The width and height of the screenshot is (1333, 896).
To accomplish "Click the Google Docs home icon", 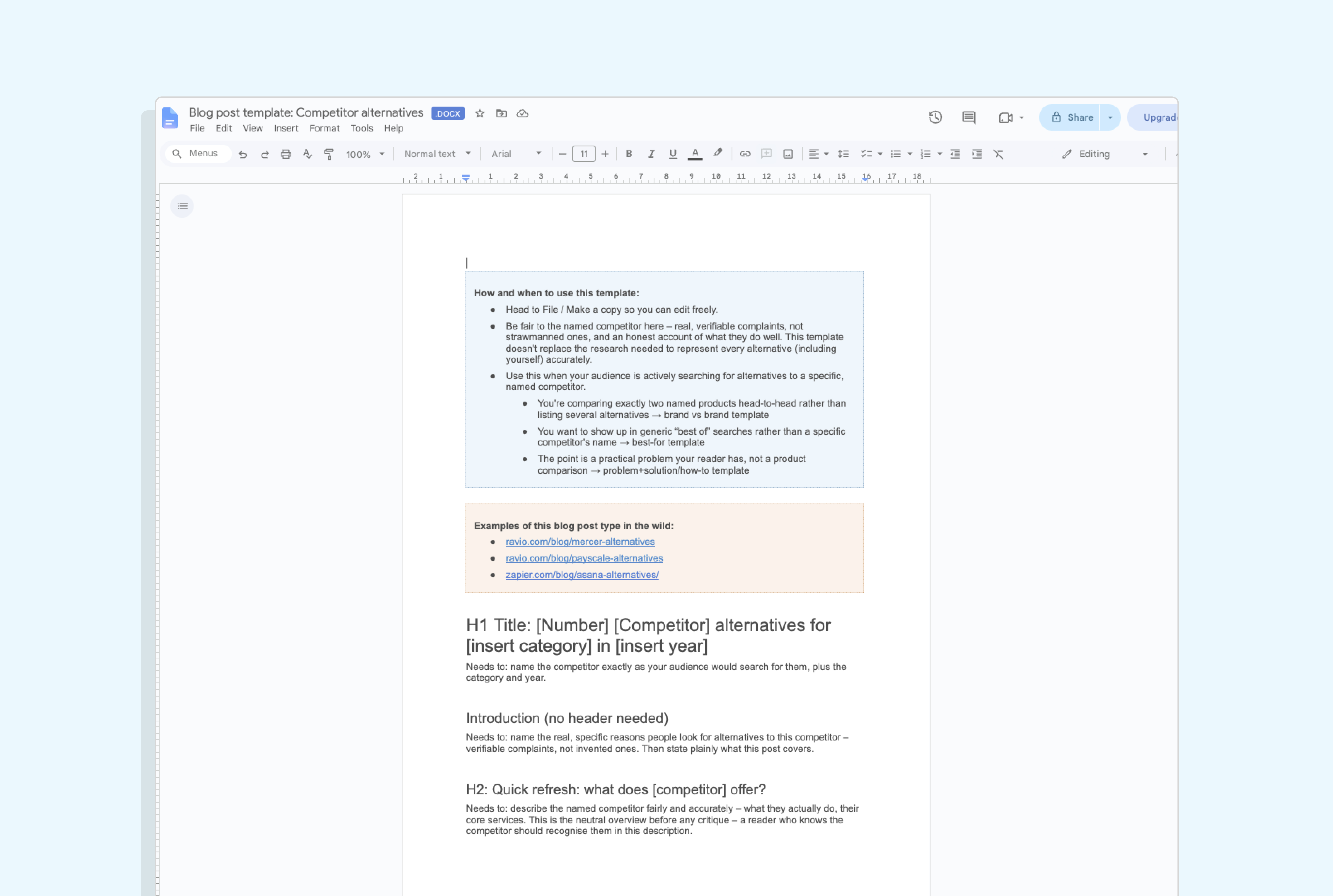I will pos(170,118).
